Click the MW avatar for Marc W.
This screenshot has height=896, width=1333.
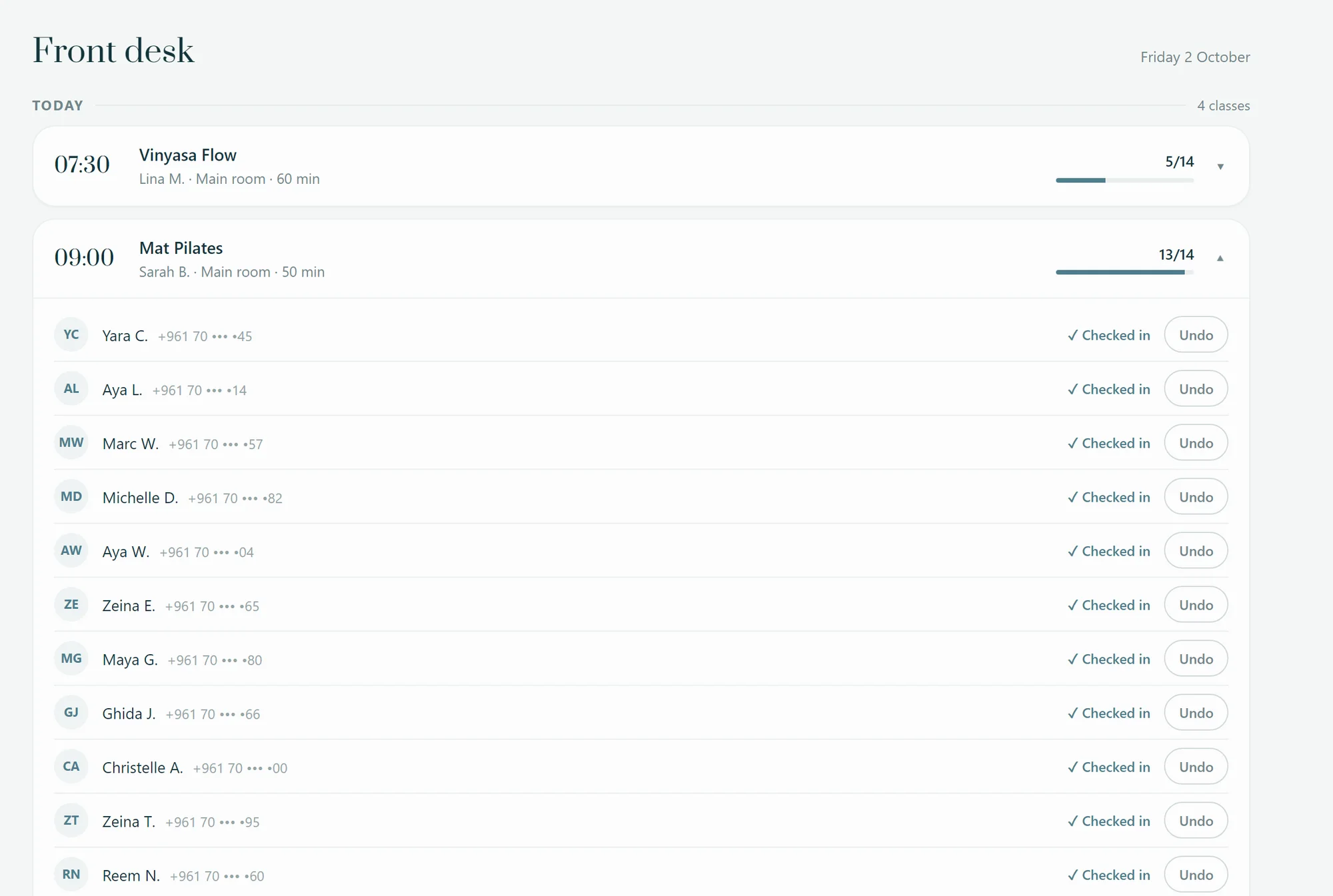[x=71, y=442]
